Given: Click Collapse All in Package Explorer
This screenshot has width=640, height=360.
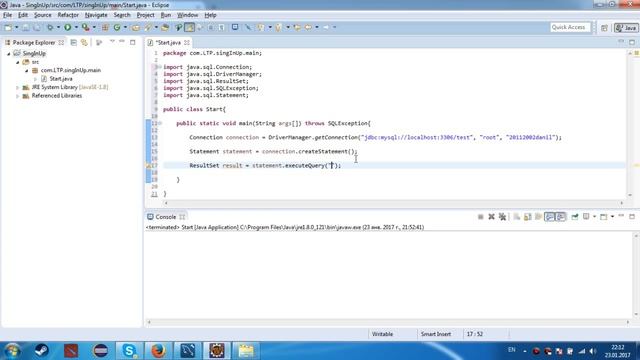Looking at the screenshot, I should point(73,42).
